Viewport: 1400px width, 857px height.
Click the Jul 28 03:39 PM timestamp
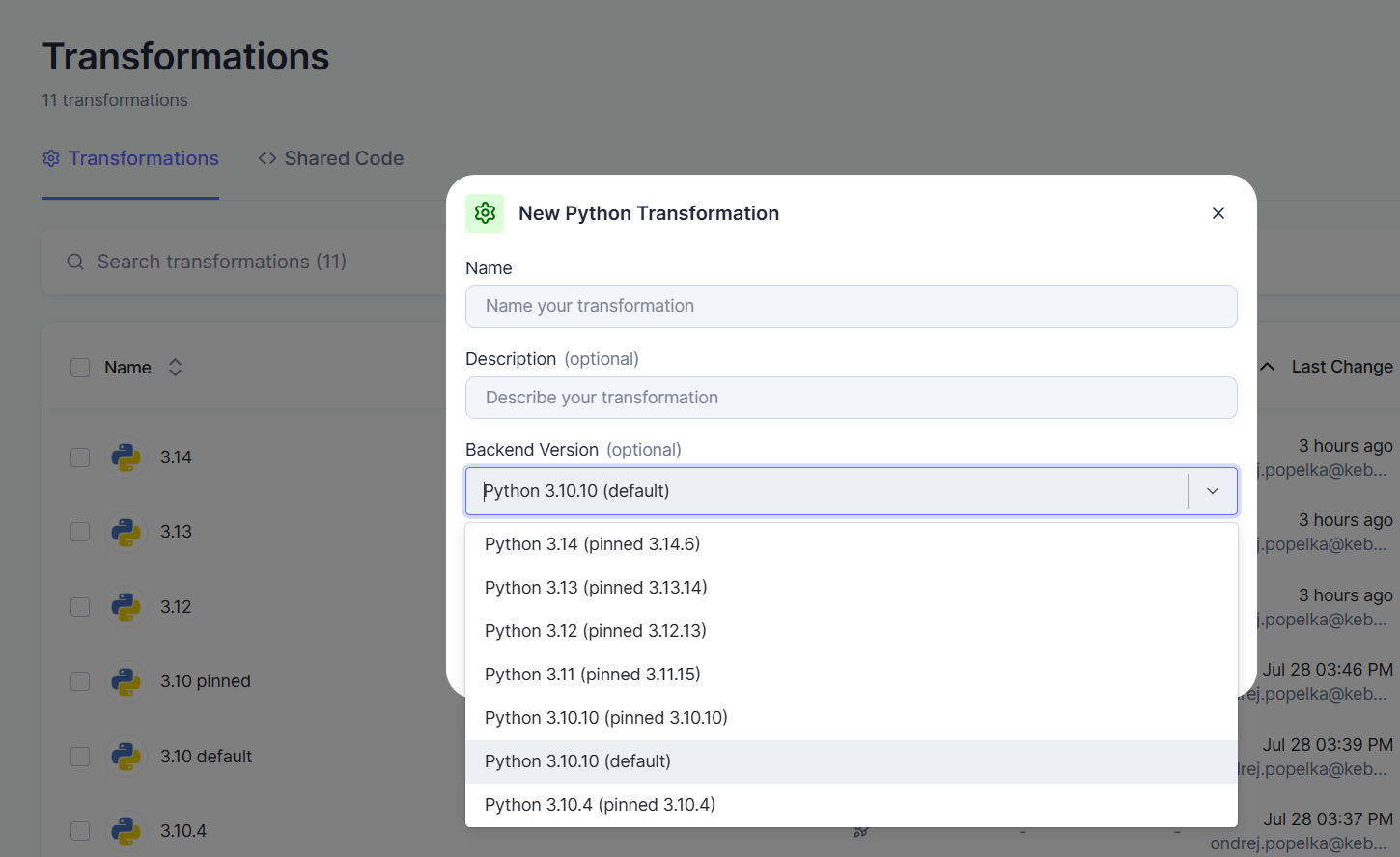click(x=1328, y=745)
